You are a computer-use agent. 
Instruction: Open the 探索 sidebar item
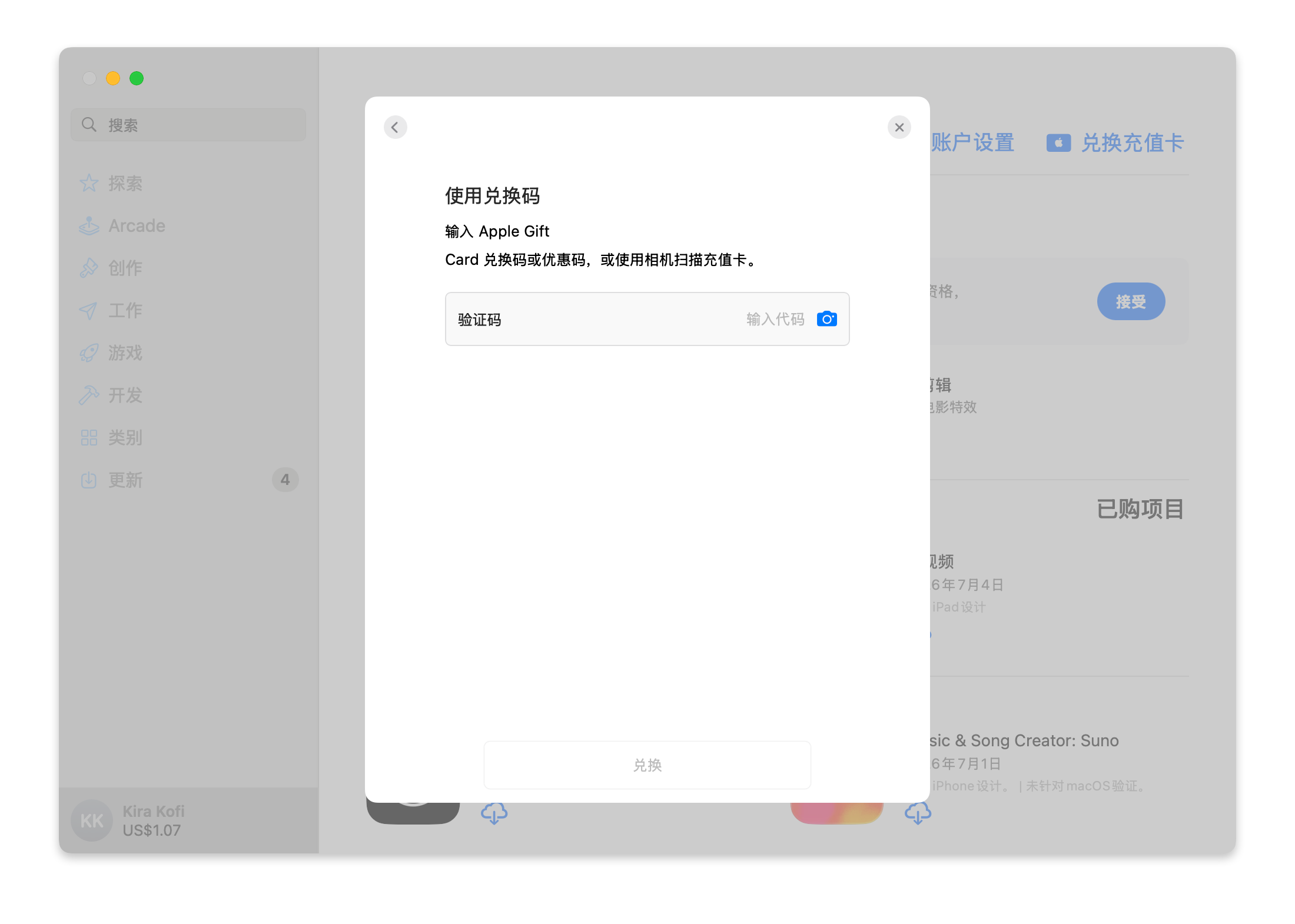point(188,184)
